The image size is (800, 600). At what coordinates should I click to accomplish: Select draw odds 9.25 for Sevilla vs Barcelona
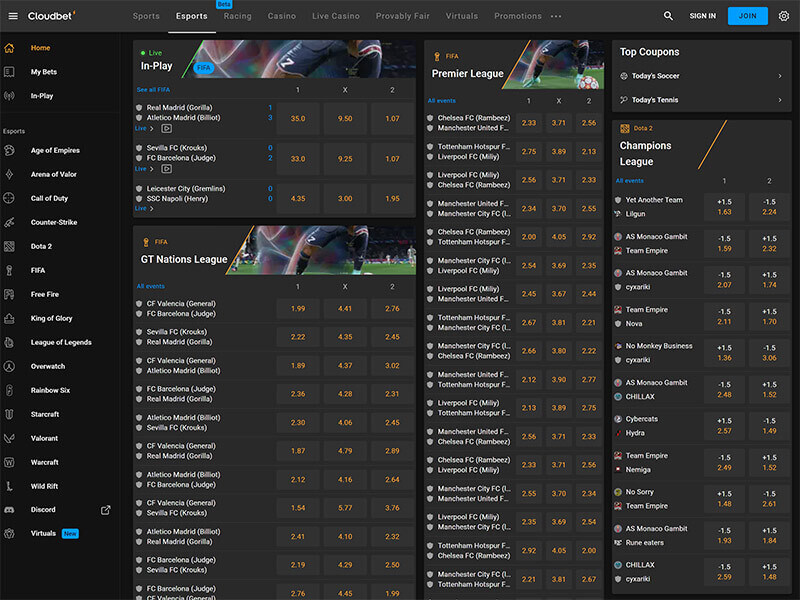[345, 159]
